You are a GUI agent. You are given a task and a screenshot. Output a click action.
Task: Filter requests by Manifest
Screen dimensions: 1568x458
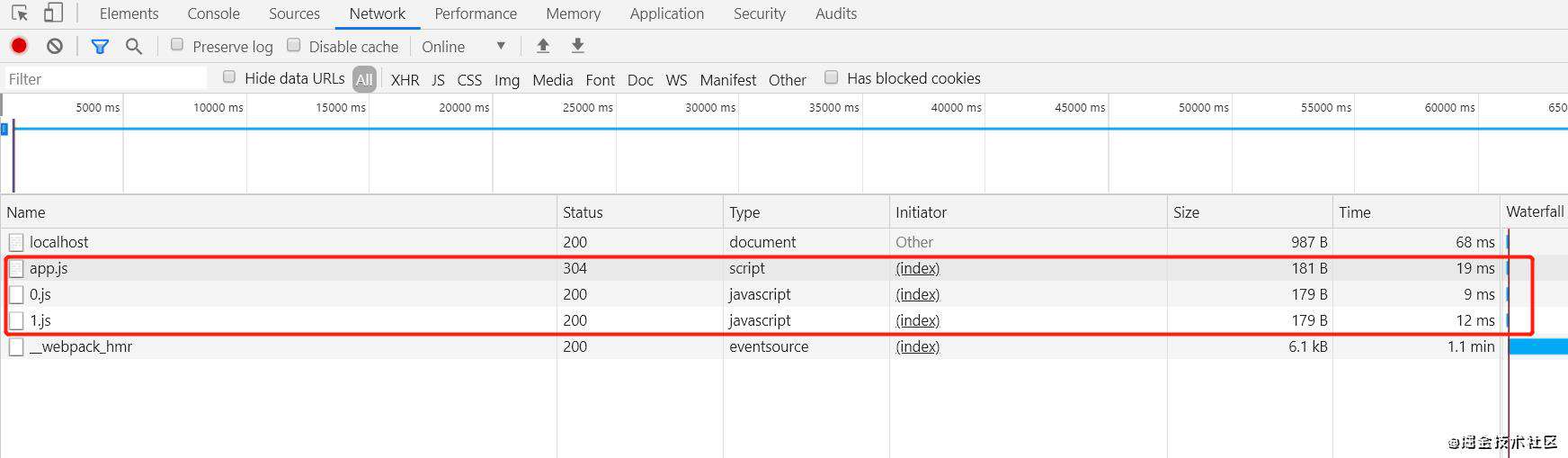coord(727,80)
